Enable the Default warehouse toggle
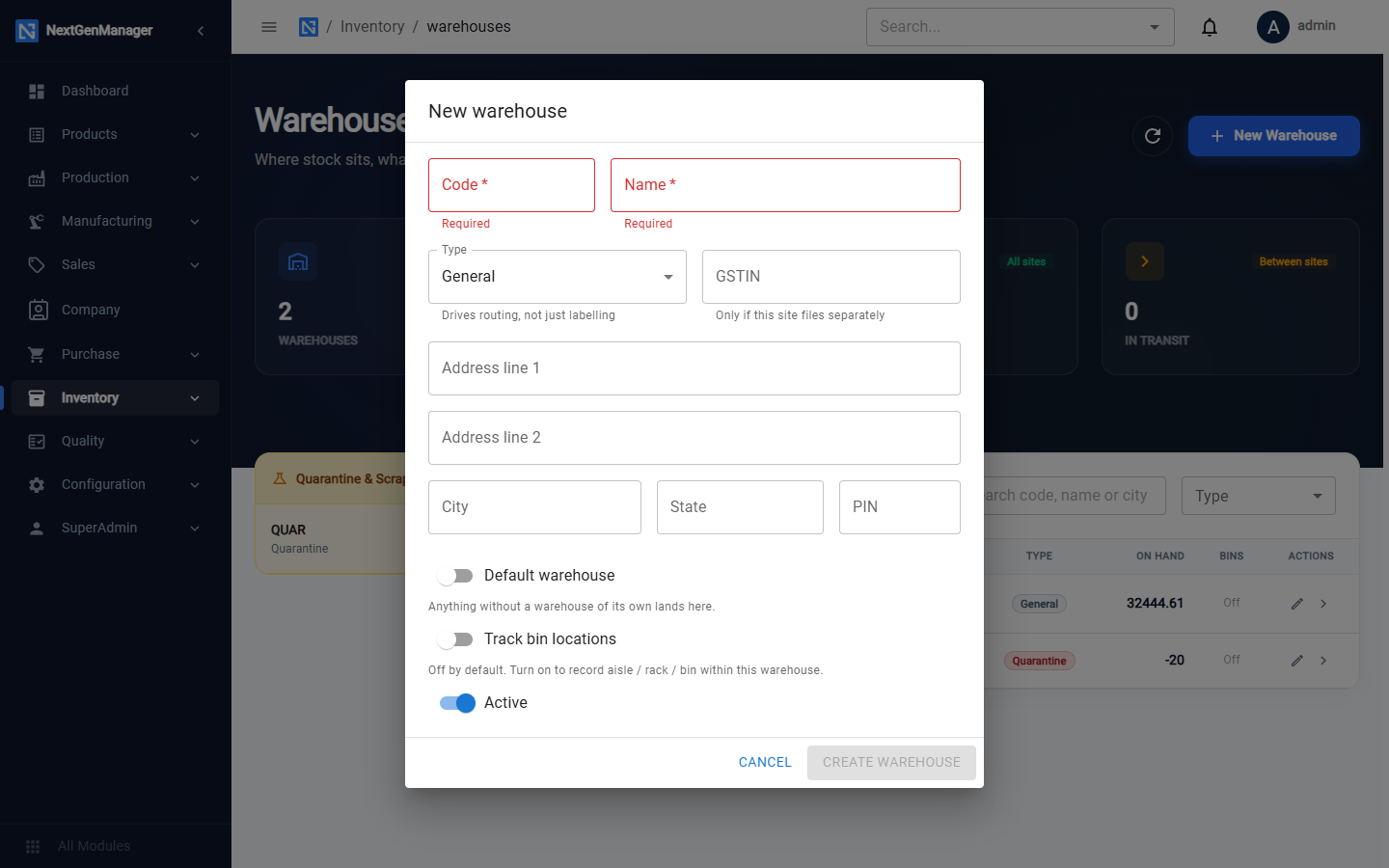The image size is (1389, 868). [455, 576]
